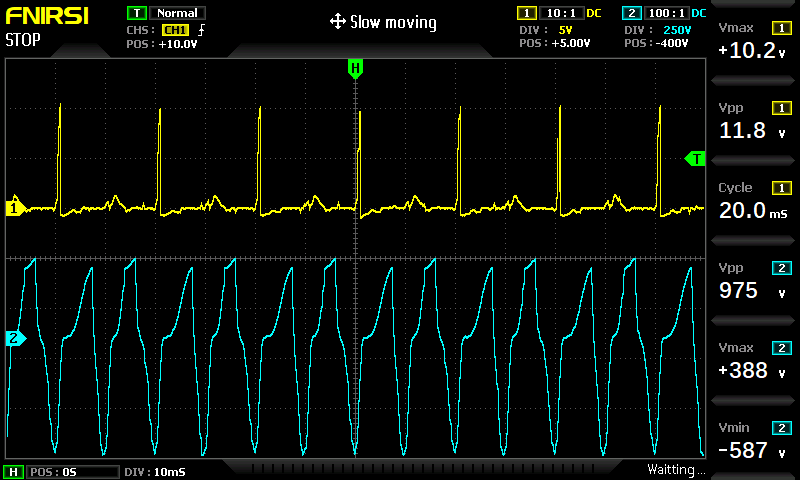Click the green H horizontal position marker at top
The image size is (800, 480).
click(355, 68)
